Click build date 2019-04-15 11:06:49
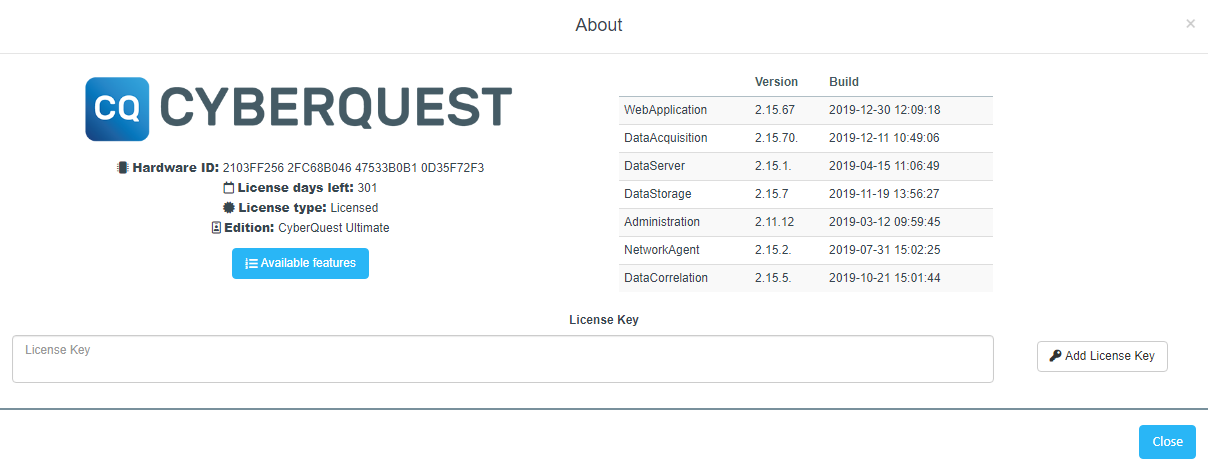This screenshot has width=1208, height=471. [884, 166]
